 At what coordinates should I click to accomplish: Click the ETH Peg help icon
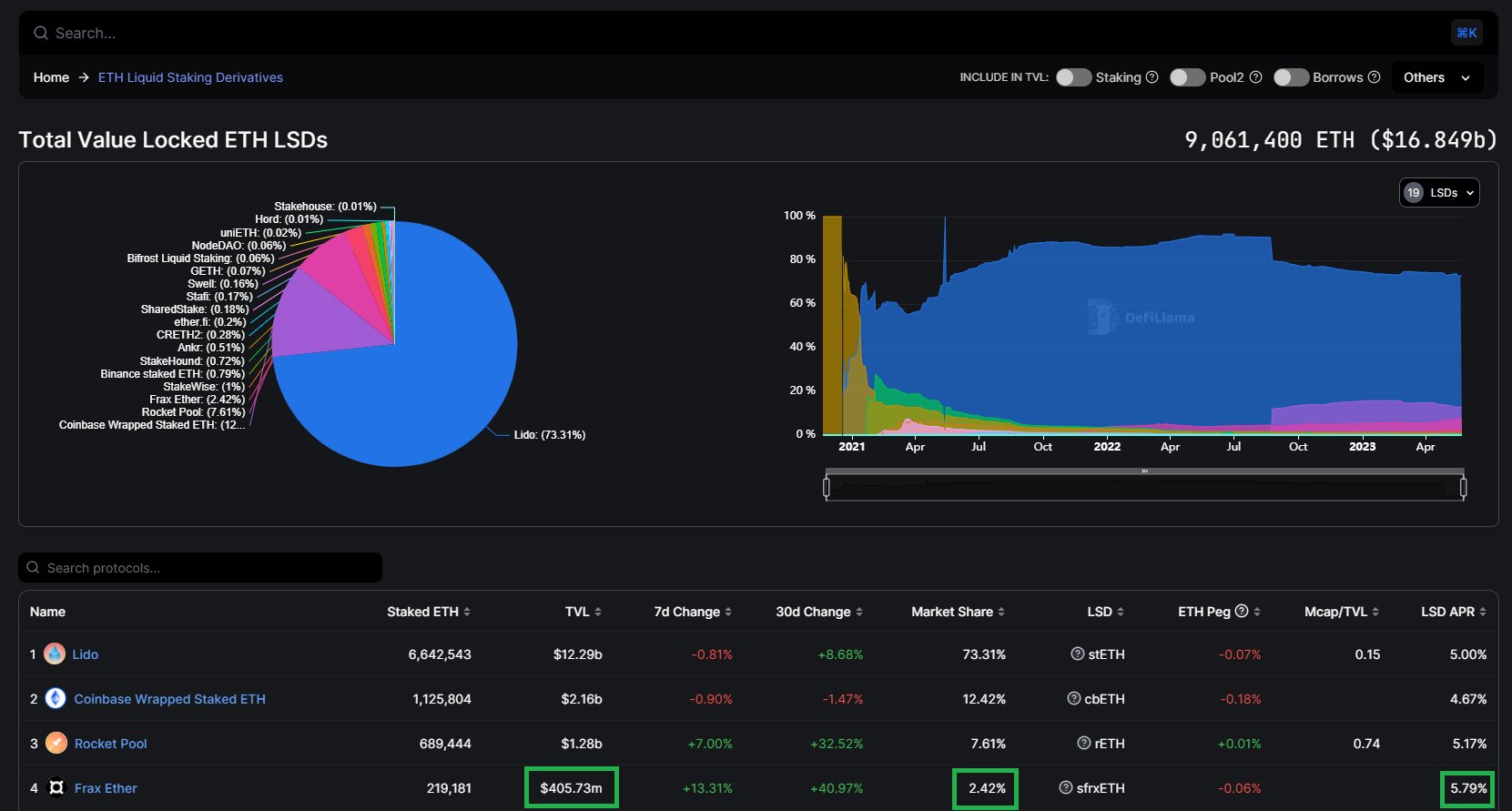1241,611
